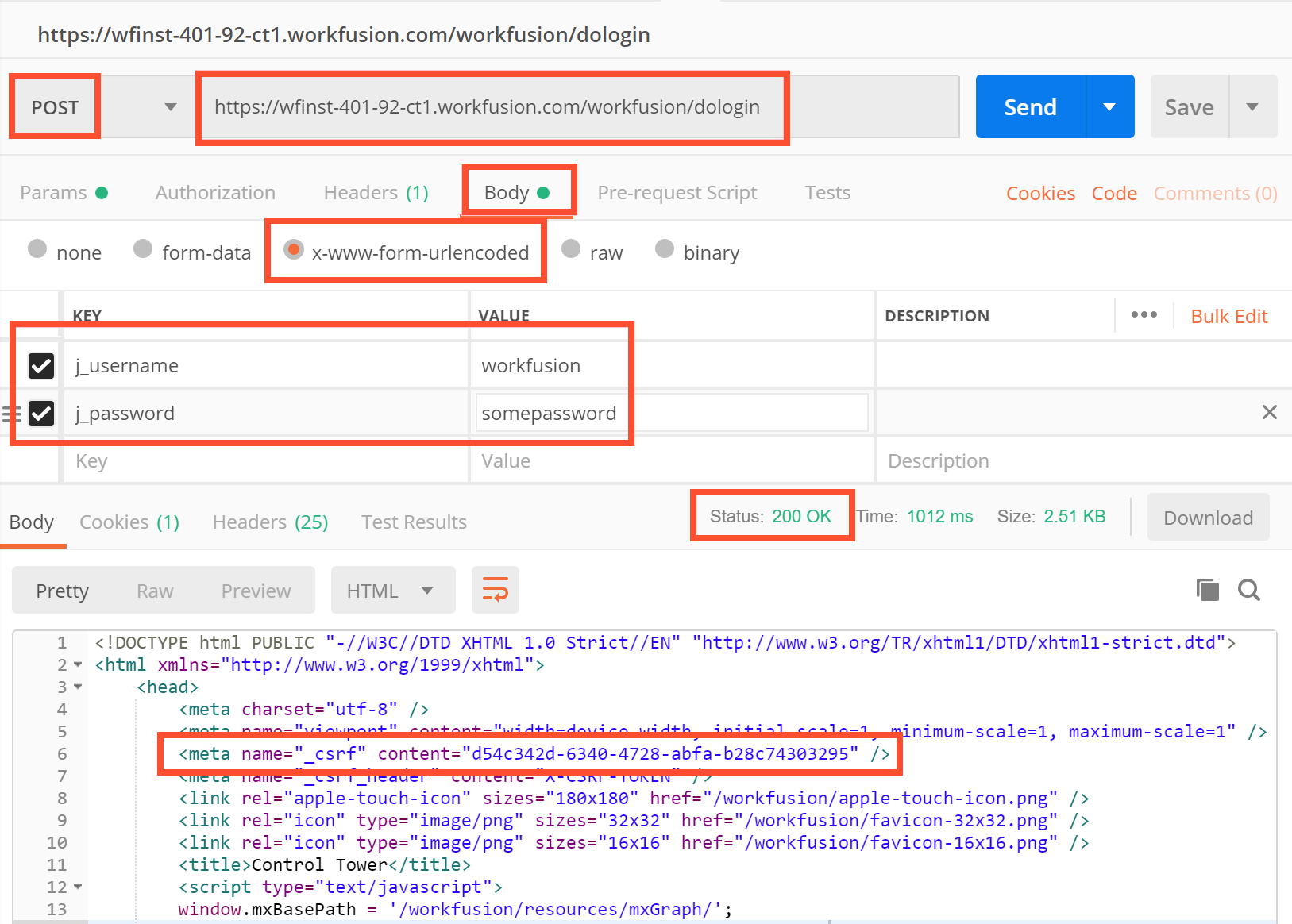Open the Pre-request Script tab
1292x924 pixels.
pyautogui.click(x=677, y=193)
